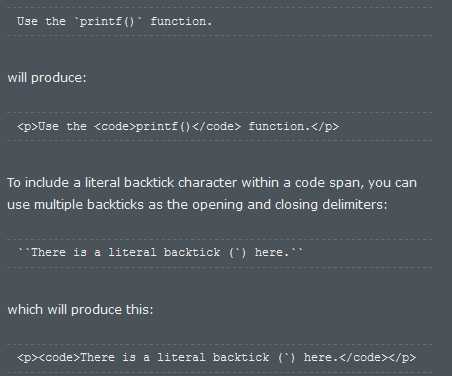
Task: Click the word "function." in first code block
Action: [x=181, y=22]
